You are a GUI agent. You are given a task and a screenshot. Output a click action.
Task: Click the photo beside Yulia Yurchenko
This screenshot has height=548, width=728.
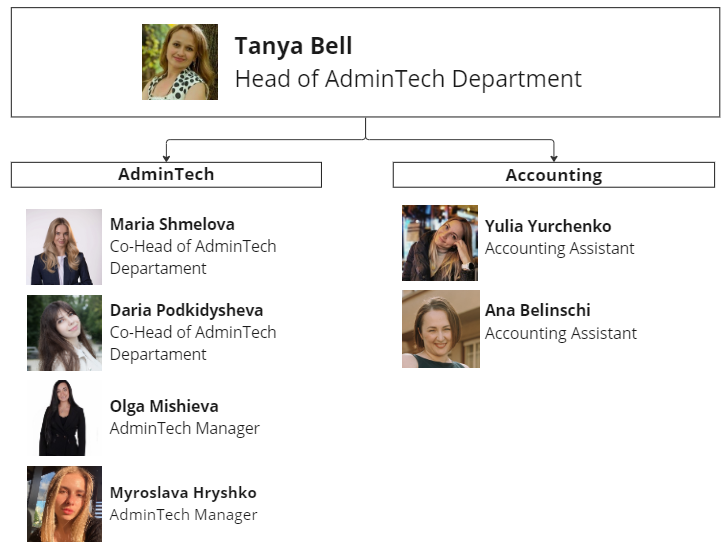point(440,243)
